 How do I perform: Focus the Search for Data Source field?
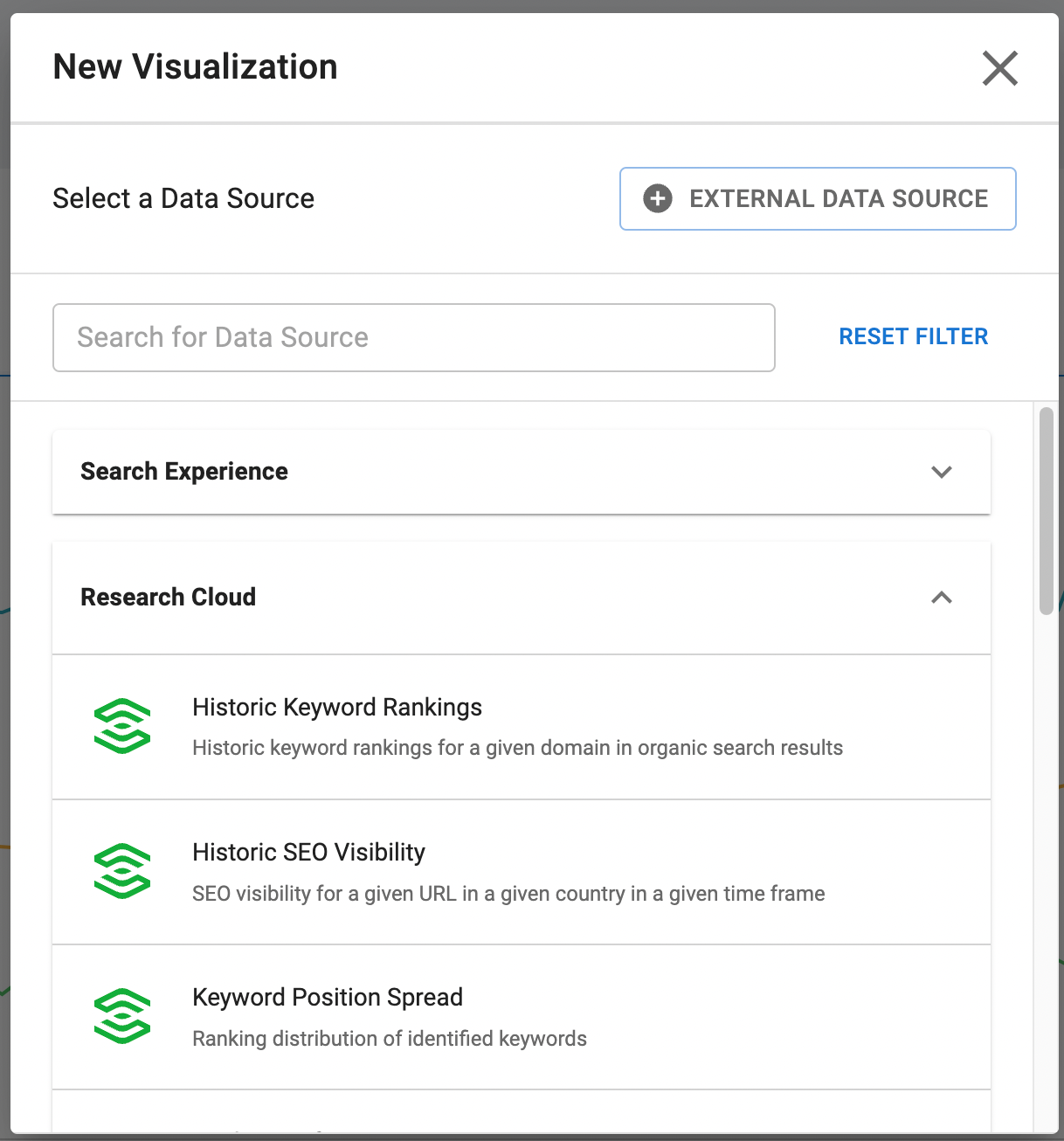[414, 337]
